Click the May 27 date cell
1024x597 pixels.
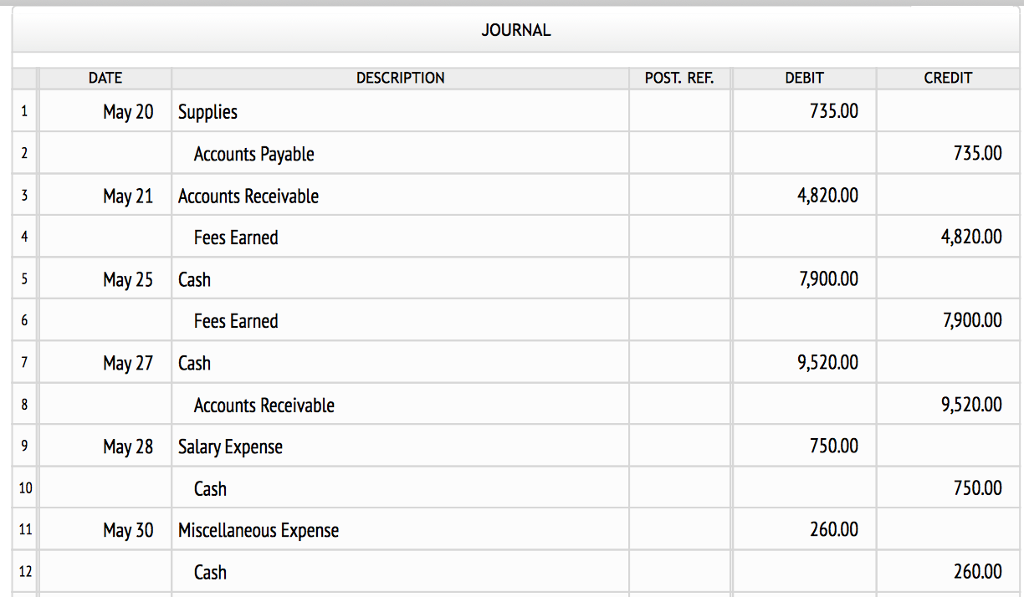pyautogui.click(x=105, y=363)
